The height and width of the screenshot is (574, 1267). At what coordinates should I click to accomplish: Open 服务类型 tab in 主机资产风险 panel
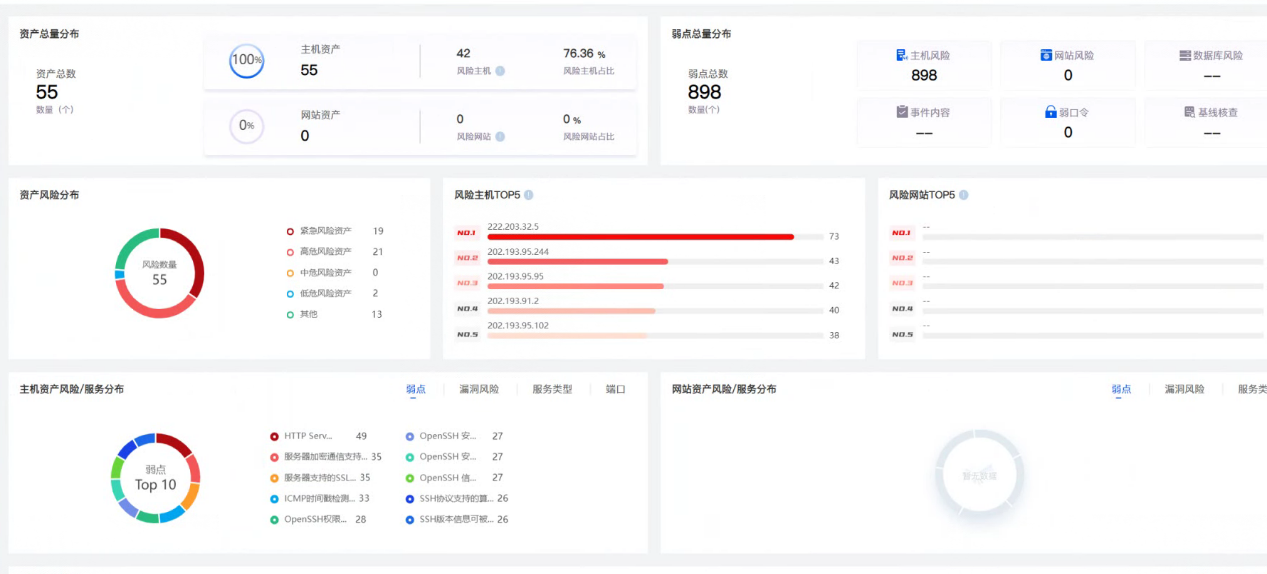(552, 389)
